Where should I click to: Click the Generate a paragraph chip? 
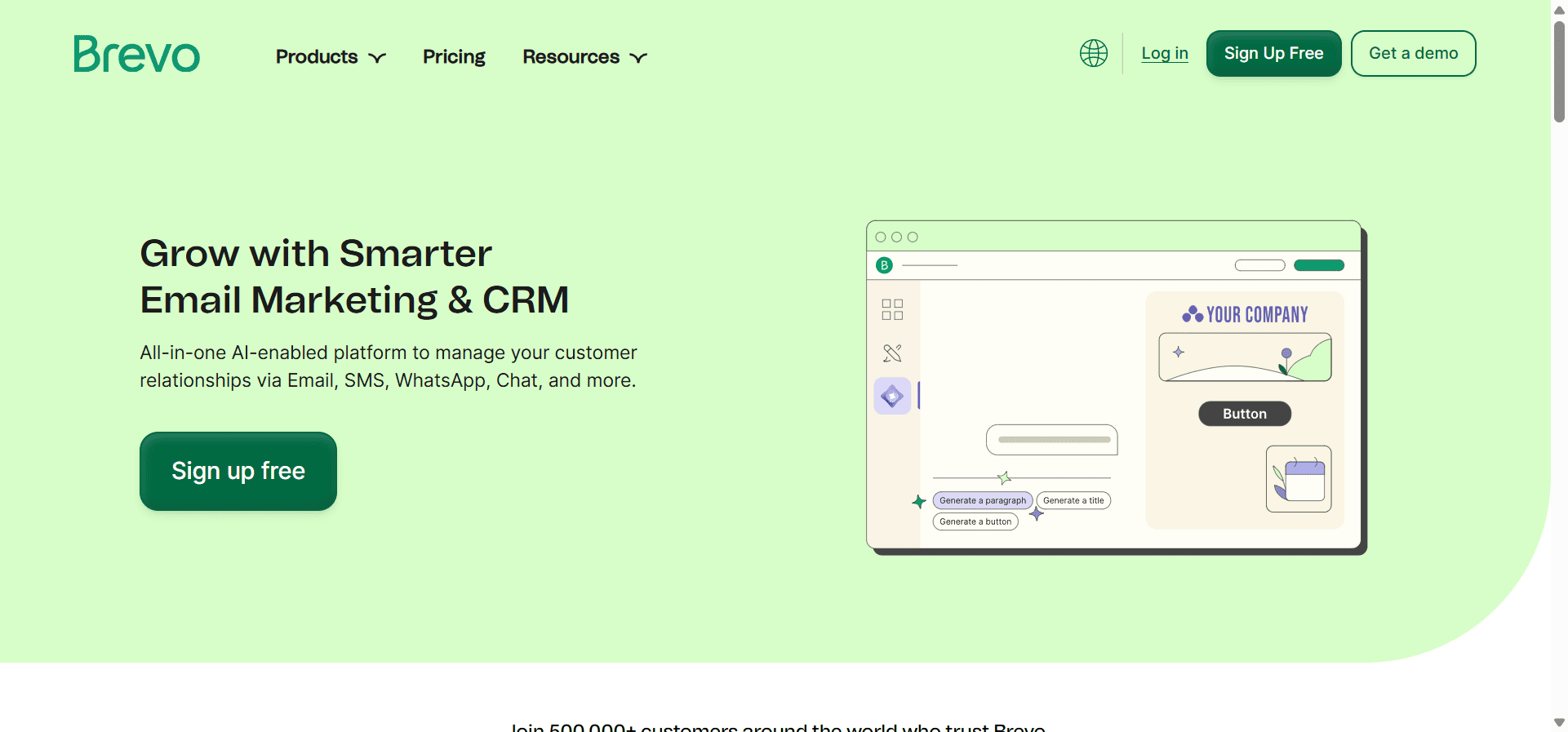(x=983, y=500)
